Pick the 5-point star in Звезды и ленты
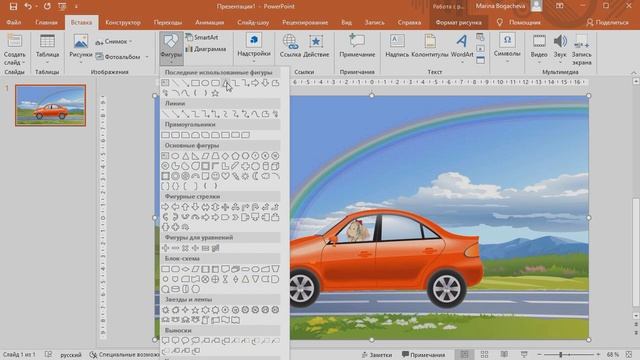The width and height of the screenshot is (640, 360). click(x=196, y=310)
